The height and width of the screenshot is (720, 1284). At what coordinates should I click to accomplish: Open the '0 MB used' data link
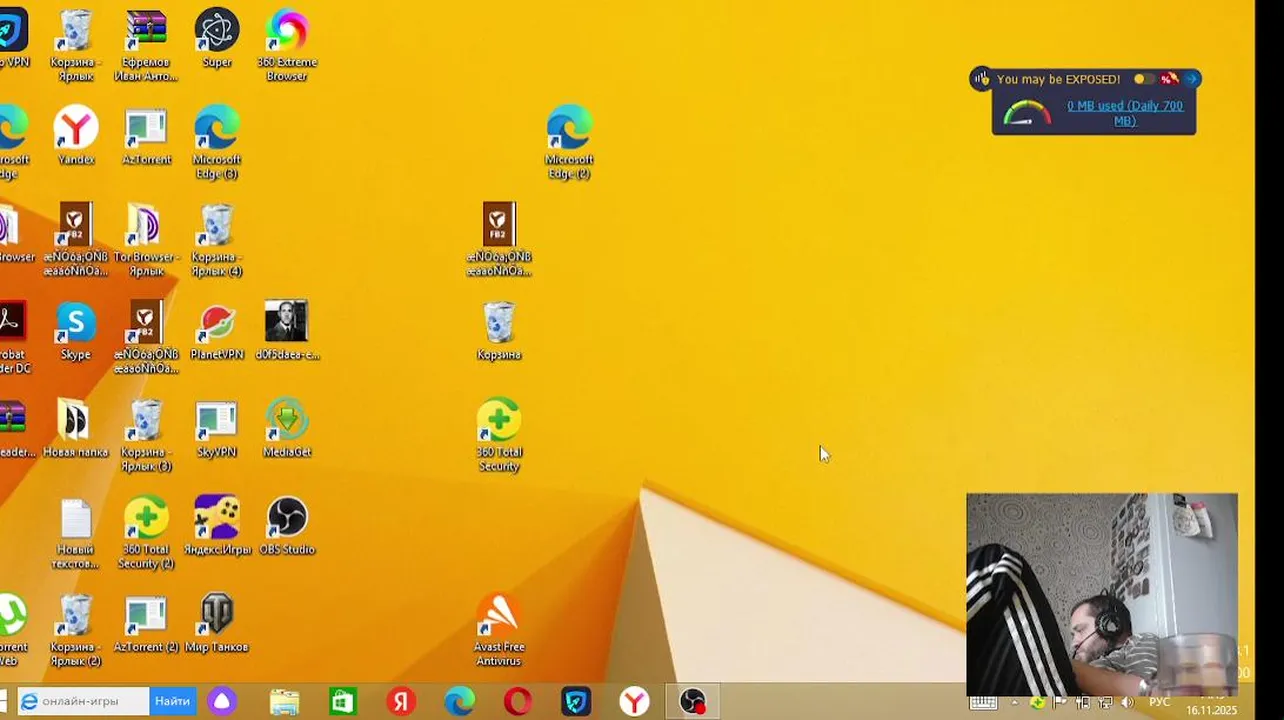1125,113
